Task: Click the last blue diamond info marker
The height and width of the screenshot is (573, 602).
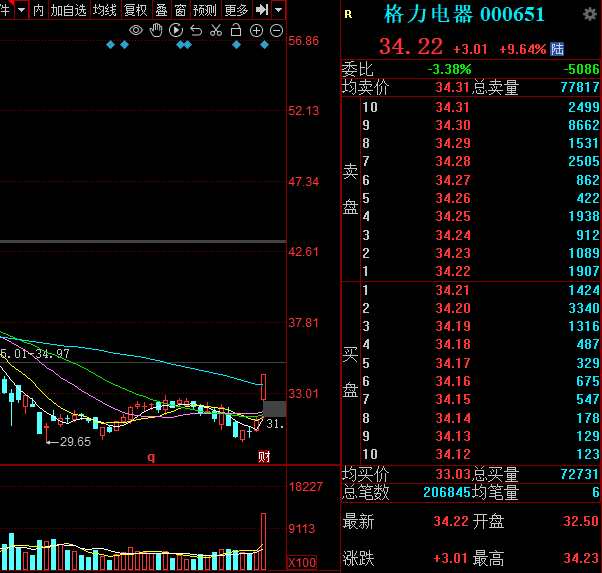Action: pyautogui.click(x=264, y=45)
